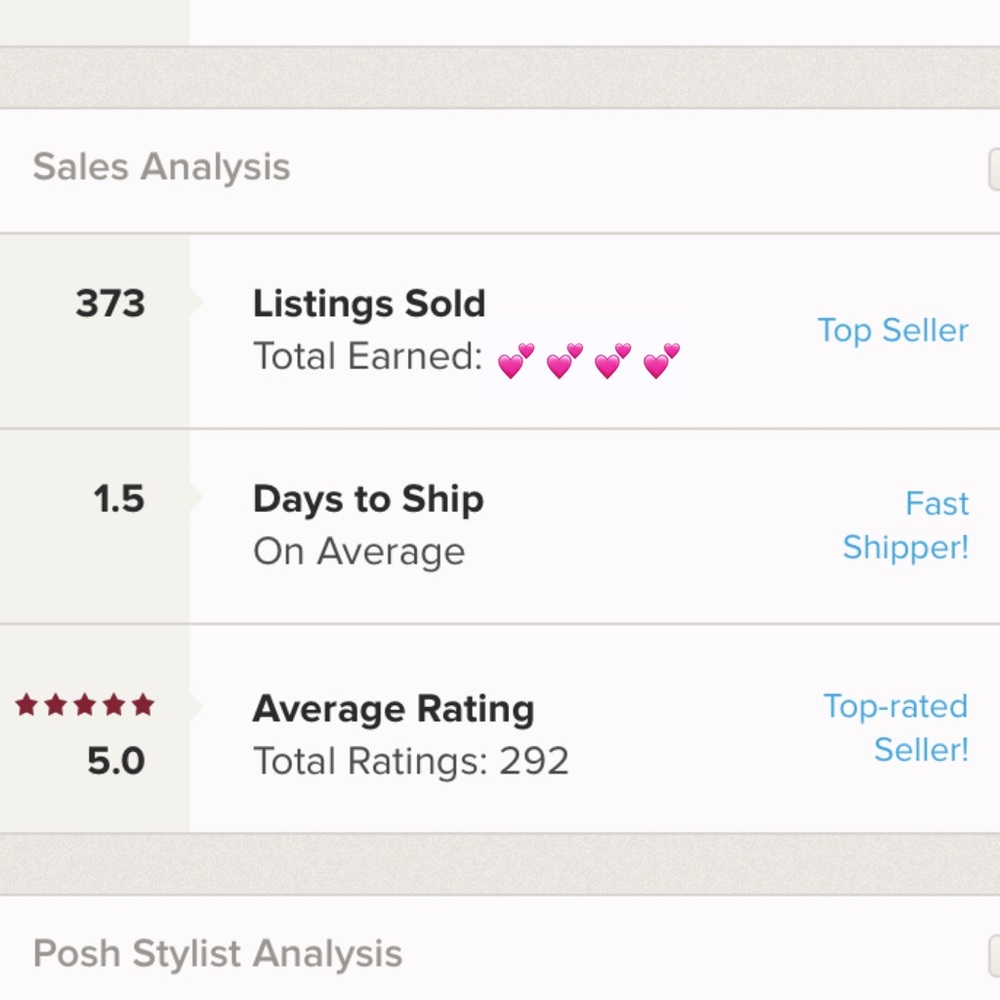
Task: Click the 373 listings sold count
Action: (x=110, y=304)
